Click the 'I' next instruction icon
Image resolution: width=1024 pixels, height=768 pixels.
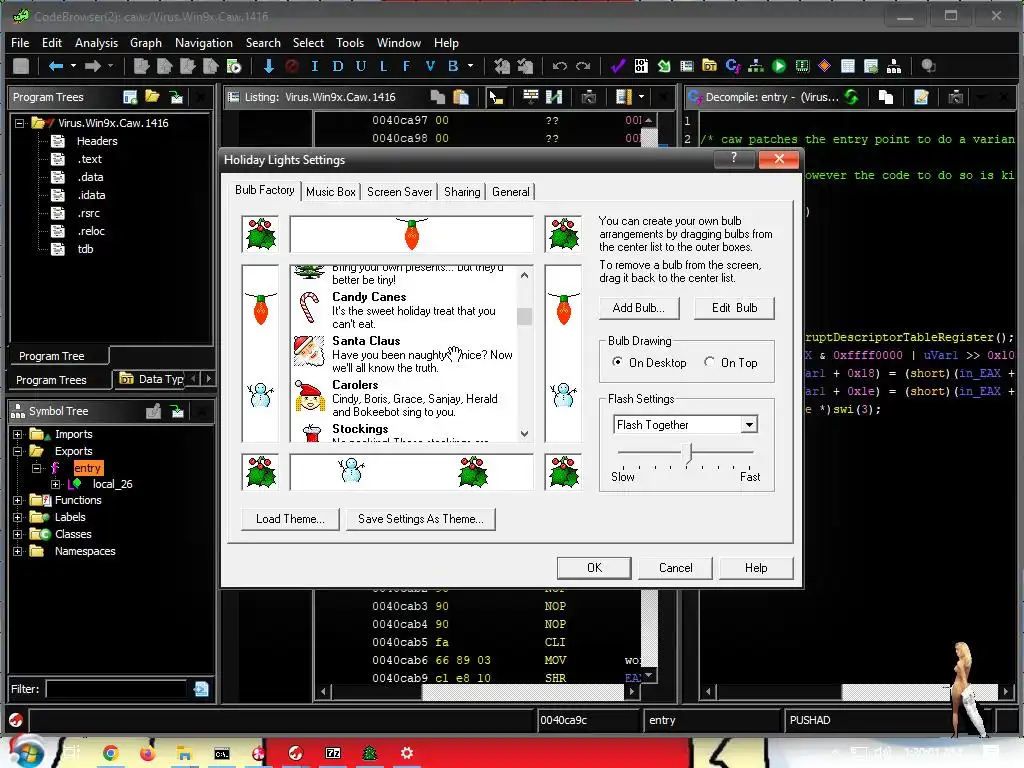click(315, 66)
